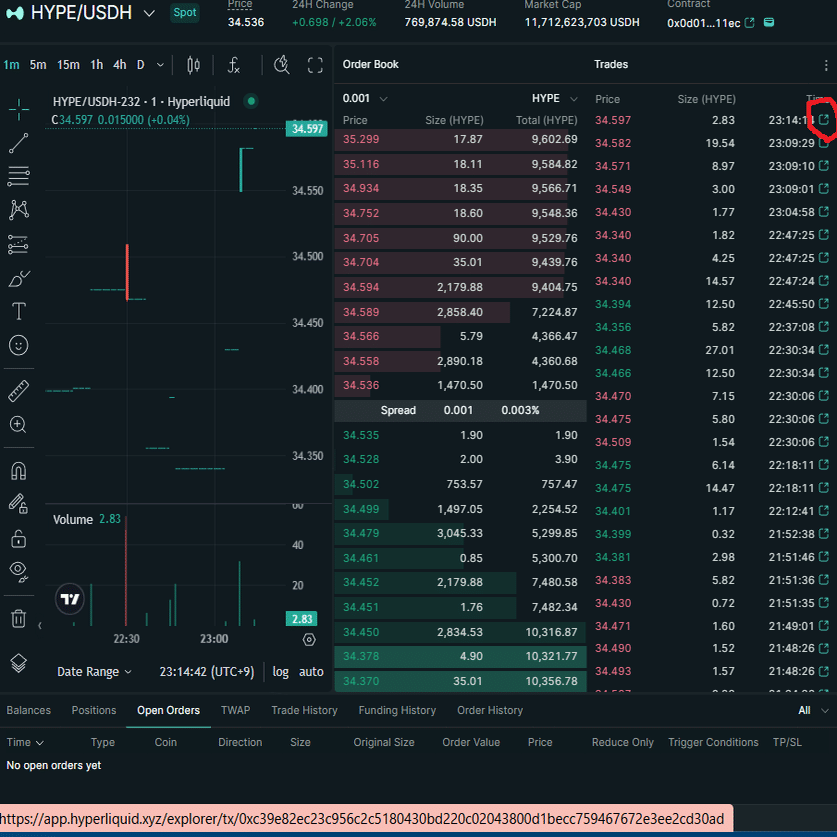Hide all drawings with eye icon

tap(19, 572)
